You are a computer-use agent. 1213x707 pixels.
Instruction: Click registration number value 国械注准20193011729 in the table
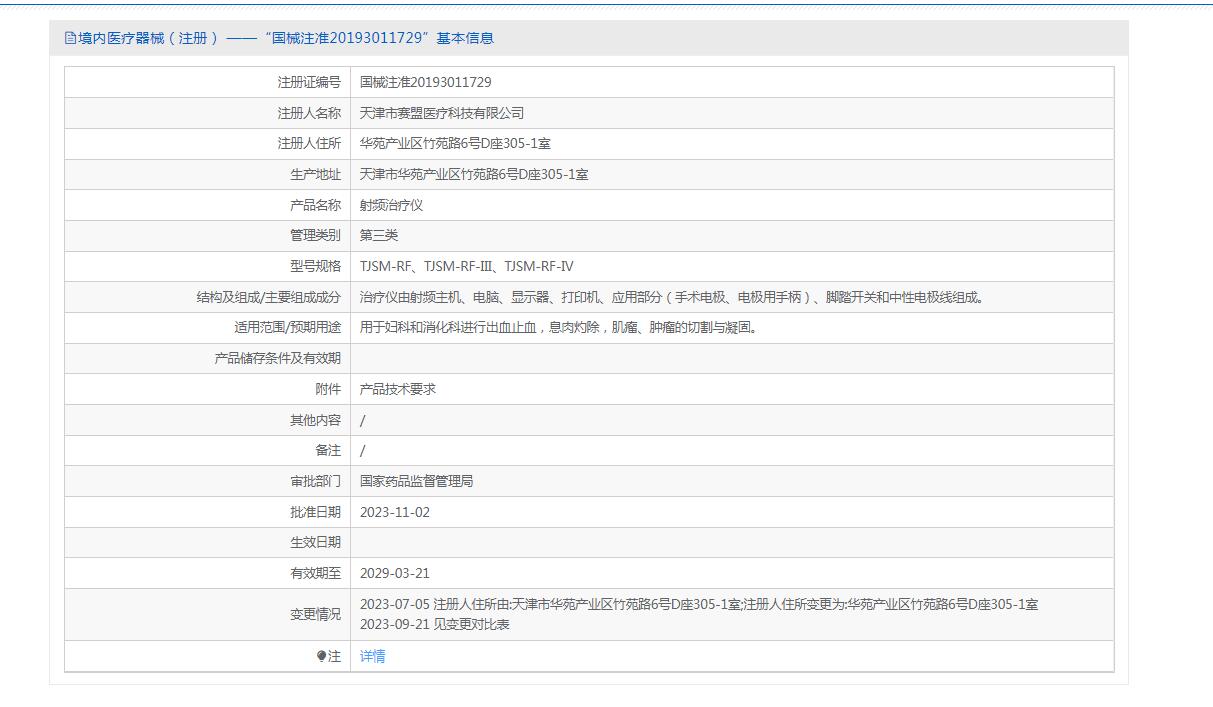point(425,83)
